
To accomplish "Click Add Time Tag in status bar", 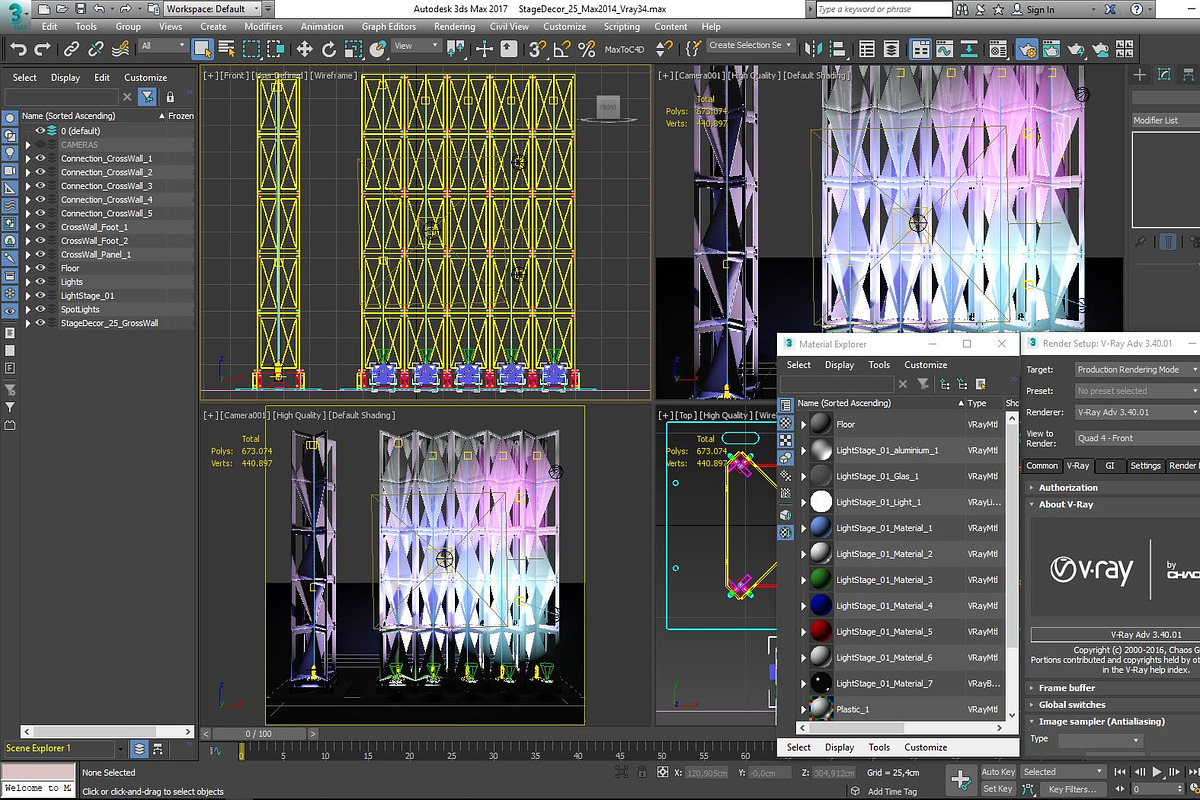I will point(891,791).
